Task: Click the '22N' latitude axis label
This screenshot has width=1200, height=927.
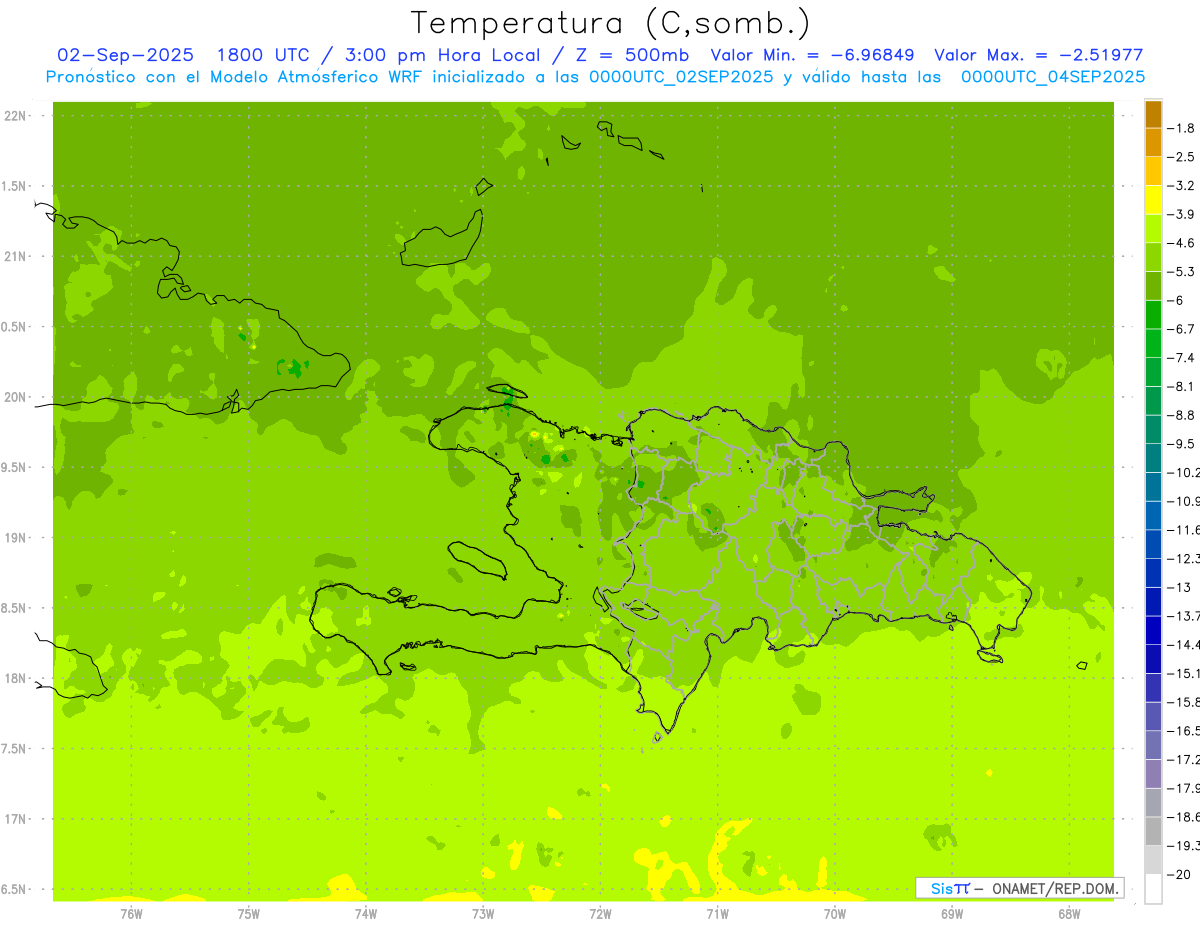Action: (15, 116)
